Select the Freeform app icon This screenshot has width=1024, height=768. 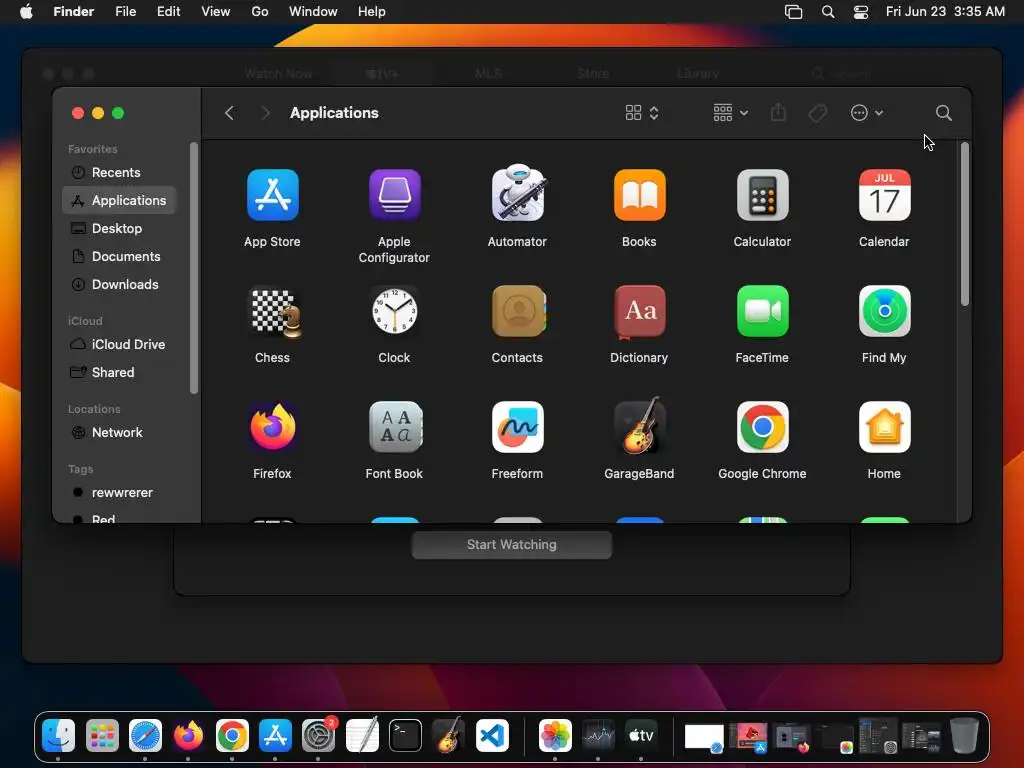517,427
